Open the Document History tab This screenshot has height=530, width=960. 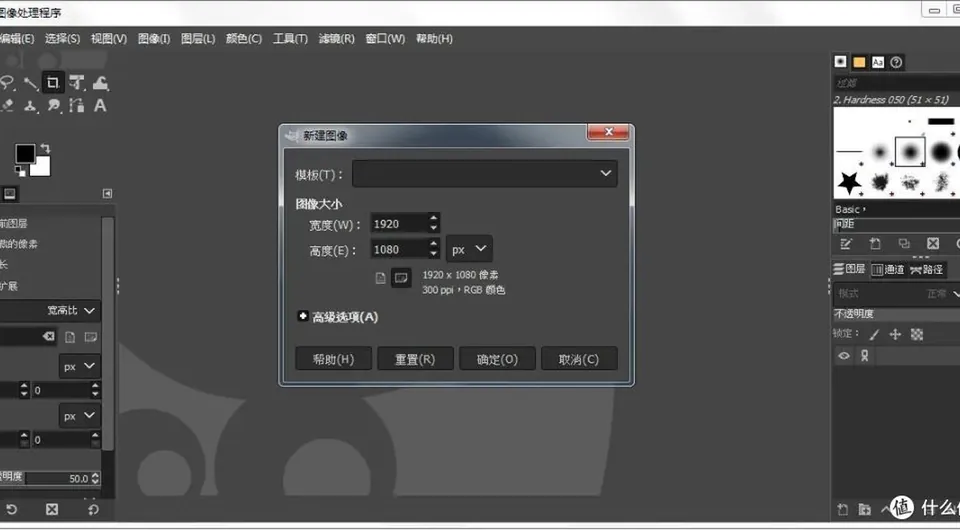pos(896,62)
